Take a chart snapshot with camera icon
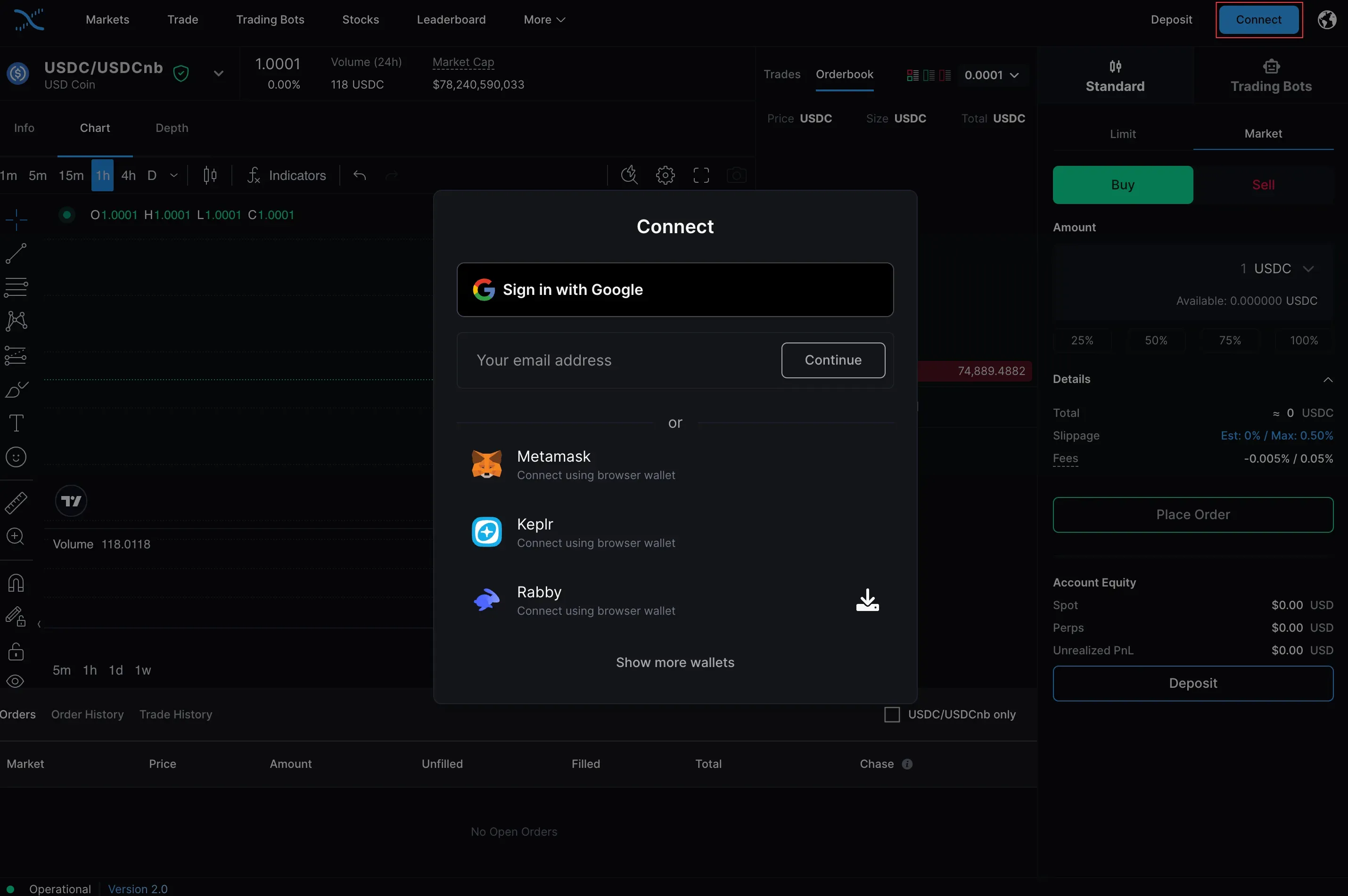The width and height of the screenshot is (1348, 896). [x=736, y=175]
